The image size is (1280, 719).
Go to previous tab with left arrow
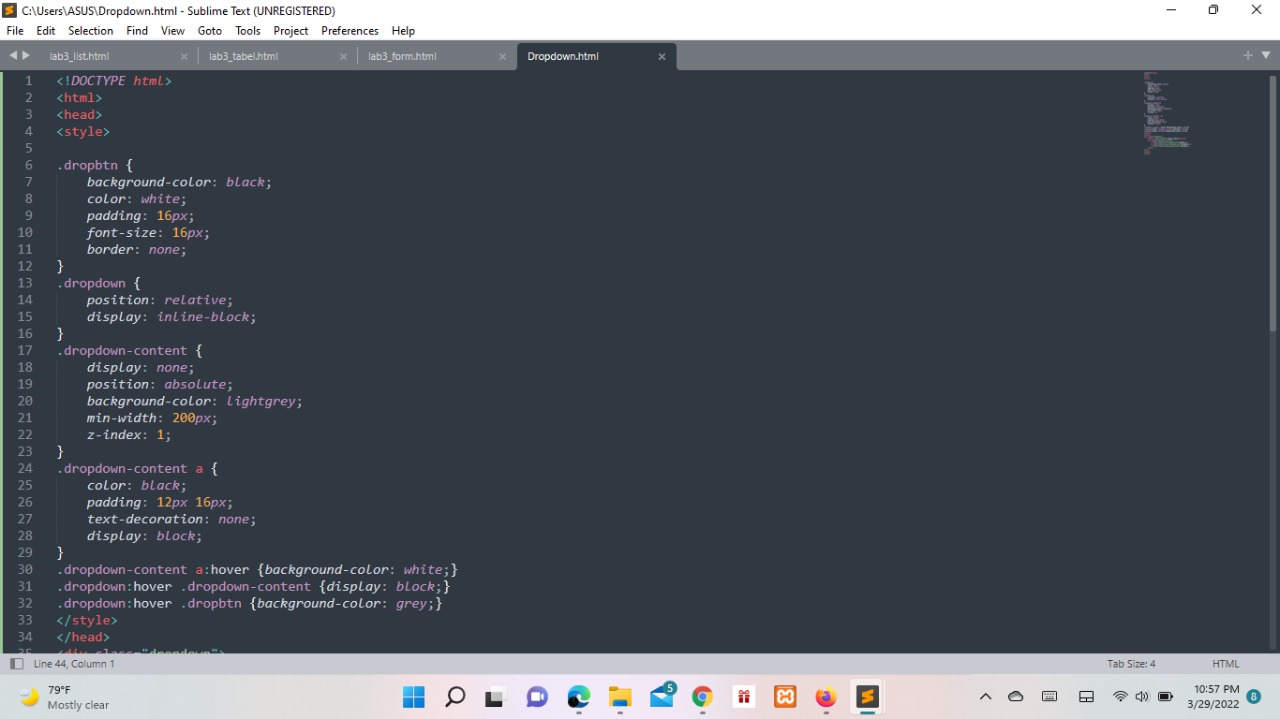click(x=13, y=55)
